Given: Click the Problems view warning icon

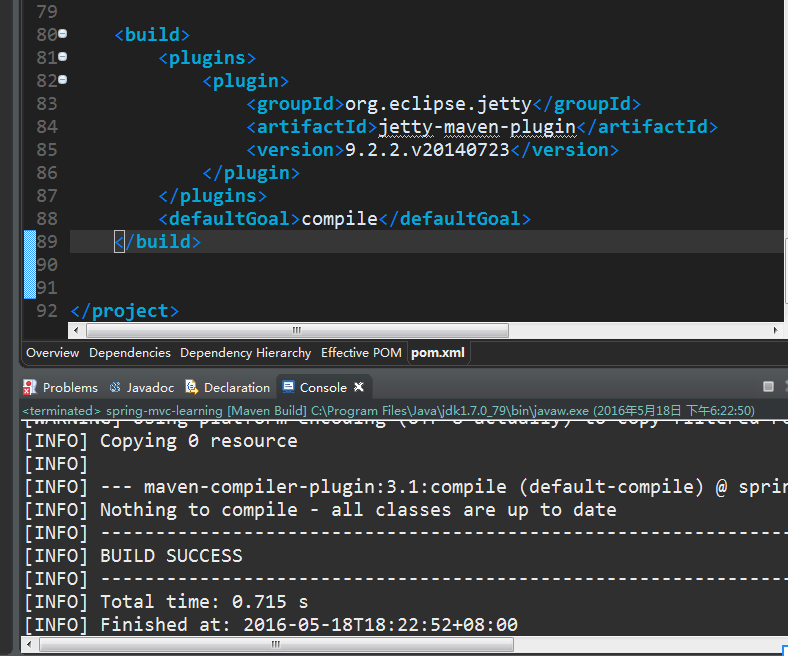Looking at the screenshot, I should 30,387.
